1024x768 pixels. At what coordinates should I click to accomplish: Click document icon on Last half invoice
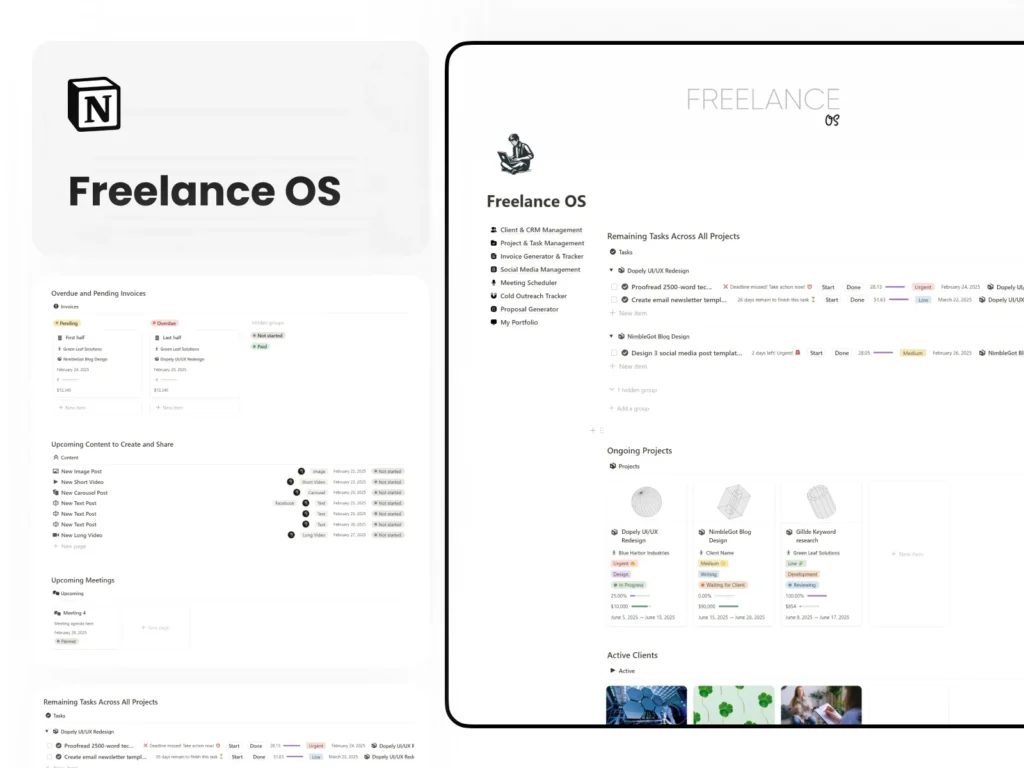coord(157,338)
